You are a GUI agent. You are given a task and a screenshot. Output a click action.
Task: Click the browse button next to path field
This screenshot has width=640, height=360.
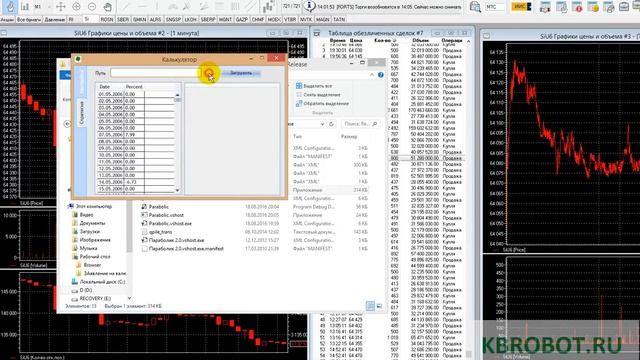(x=209, y=73)
